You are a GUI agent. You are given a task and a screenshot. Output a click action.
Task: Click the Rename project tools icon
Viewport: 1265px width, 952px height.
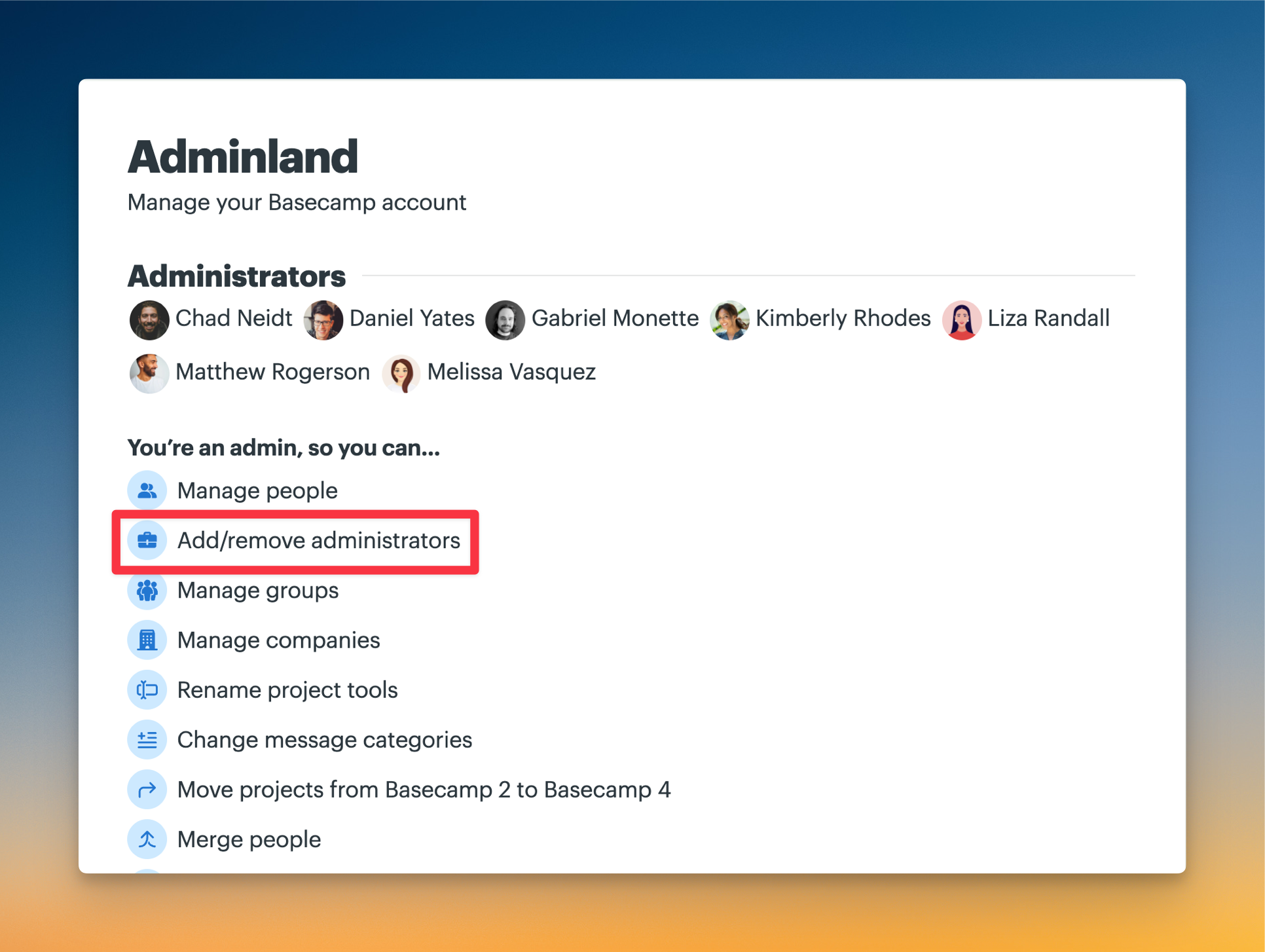tap(147, 689)
